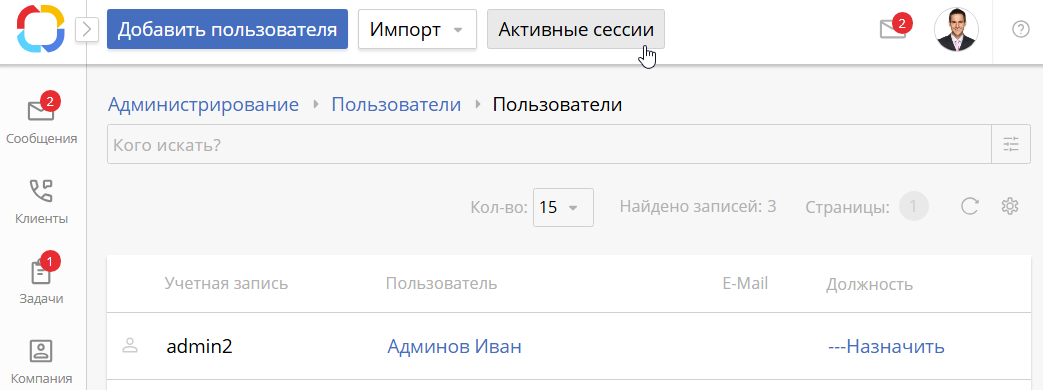Click Добавить пользователя button
The width and height of the screenshot is (1043, 390).
[227, 29]
